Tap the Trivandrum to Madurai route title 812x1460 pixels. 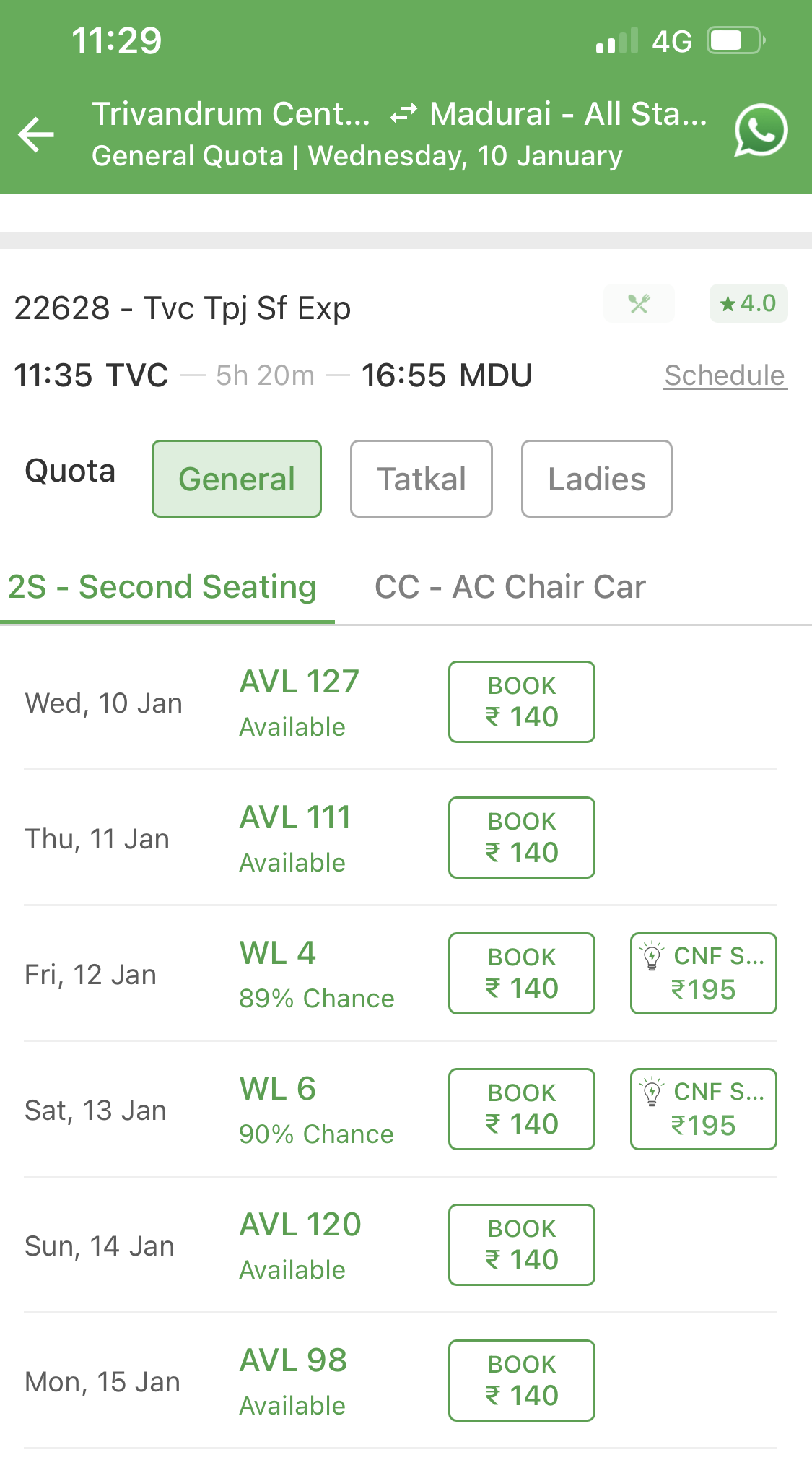398,114
